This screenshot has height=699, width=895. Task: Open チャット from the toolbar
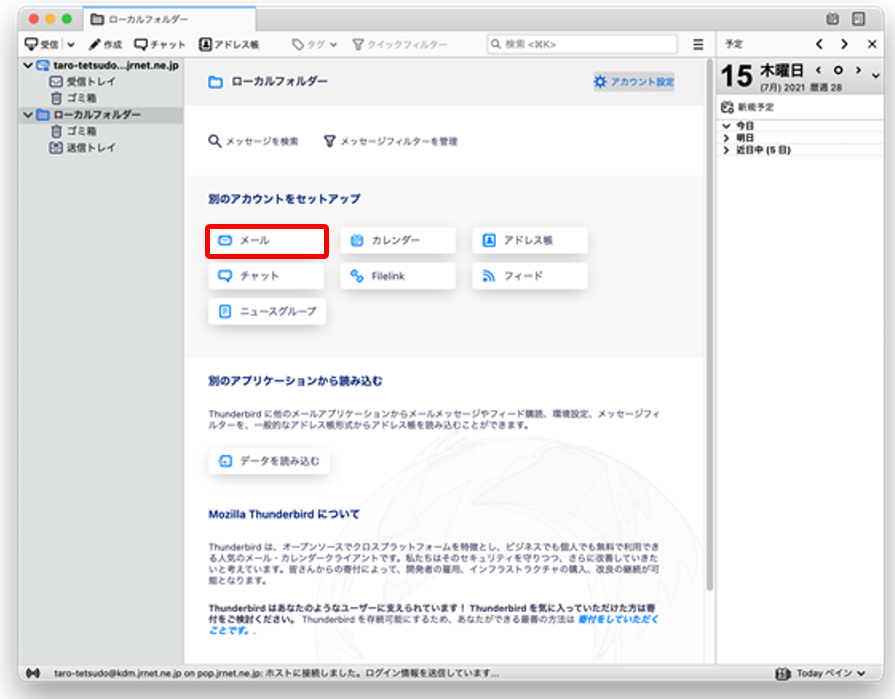click(x=160, y=44)
